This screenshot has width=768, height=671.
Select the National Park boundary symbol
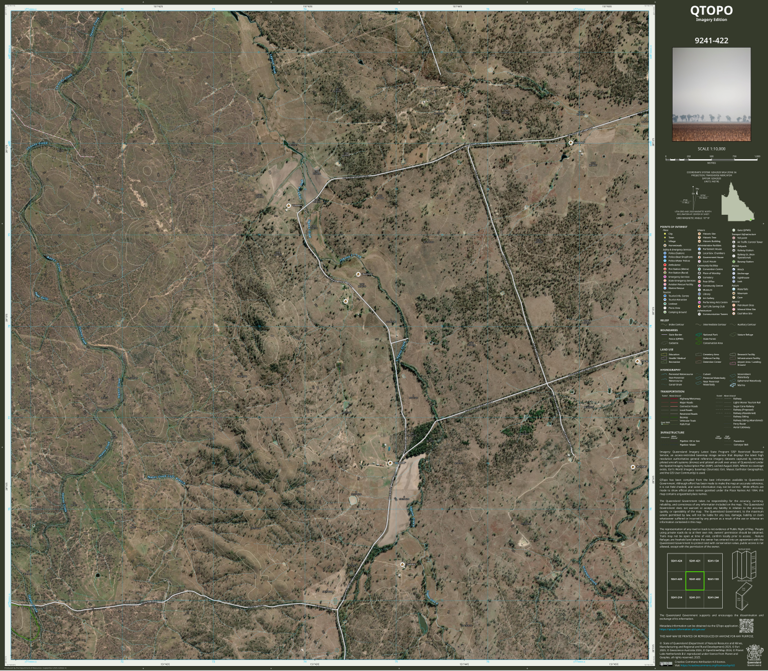(698, 335)
